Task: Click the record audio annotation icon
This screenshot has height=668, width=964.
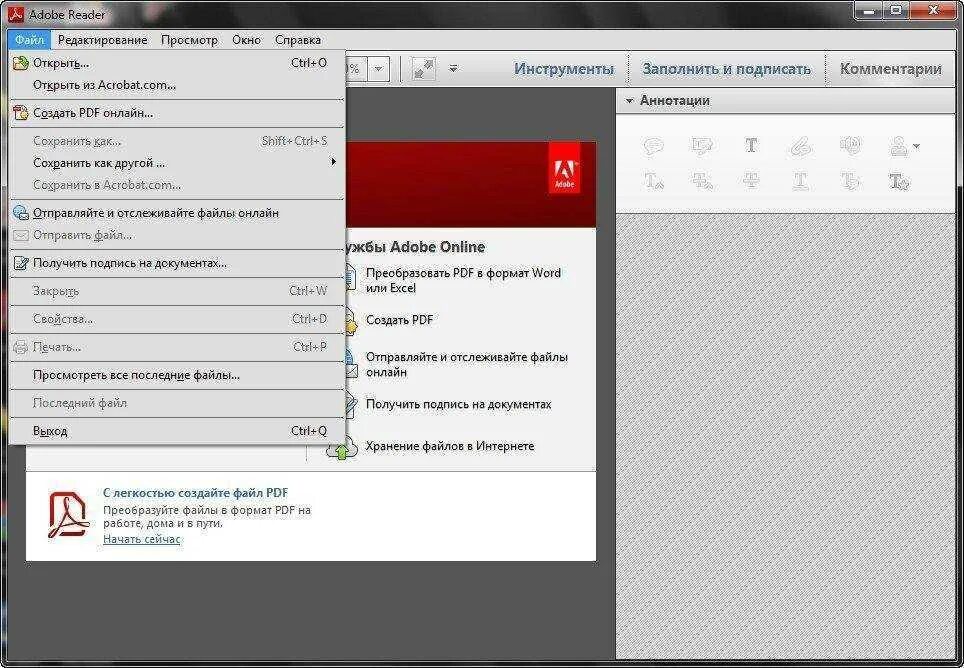Action: pyautogui.click(x=850, y=146)
